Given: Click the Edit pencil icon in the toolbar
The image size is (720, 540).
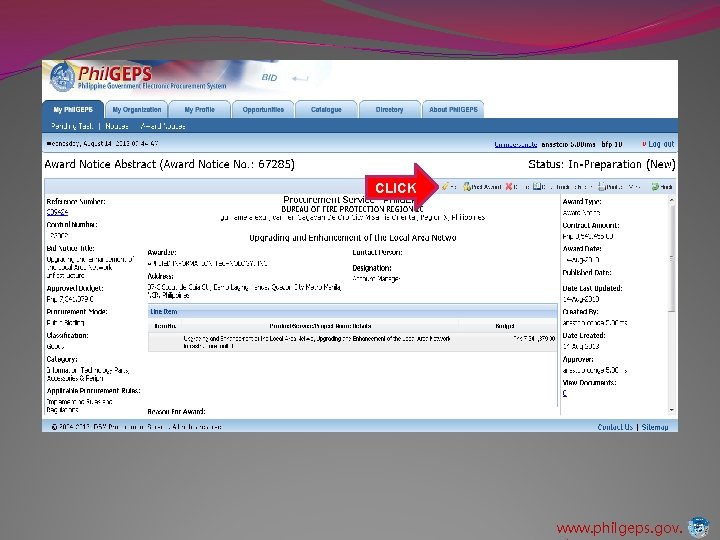Looking at the screenshot, I should click(445, 186).
